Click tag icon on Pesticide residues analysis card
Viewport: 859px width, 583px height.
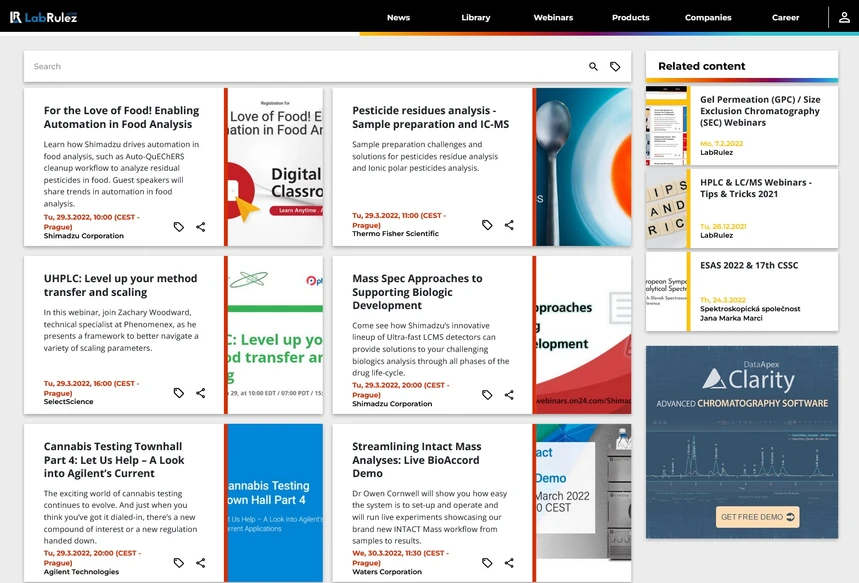pos(487,225)
